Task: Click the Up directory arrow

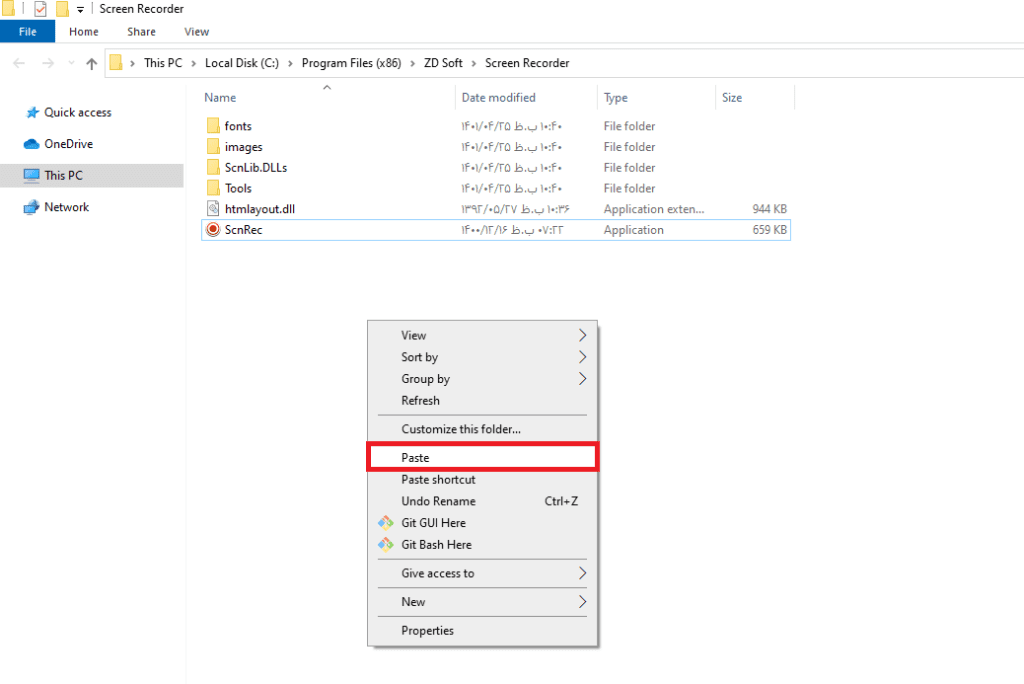Action: coord(92,63)
